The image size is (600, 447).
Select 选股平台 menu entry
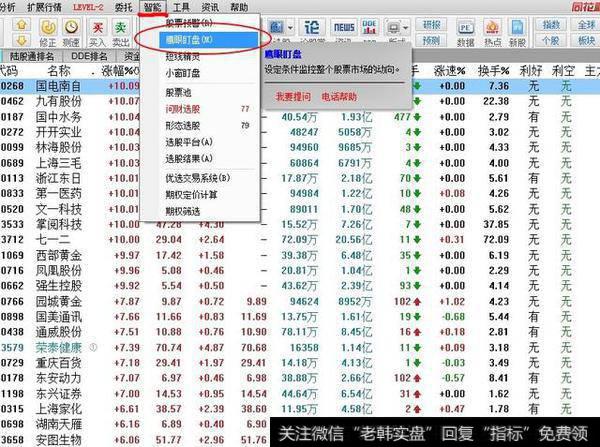pyautogui.click(x=209, y=142)
